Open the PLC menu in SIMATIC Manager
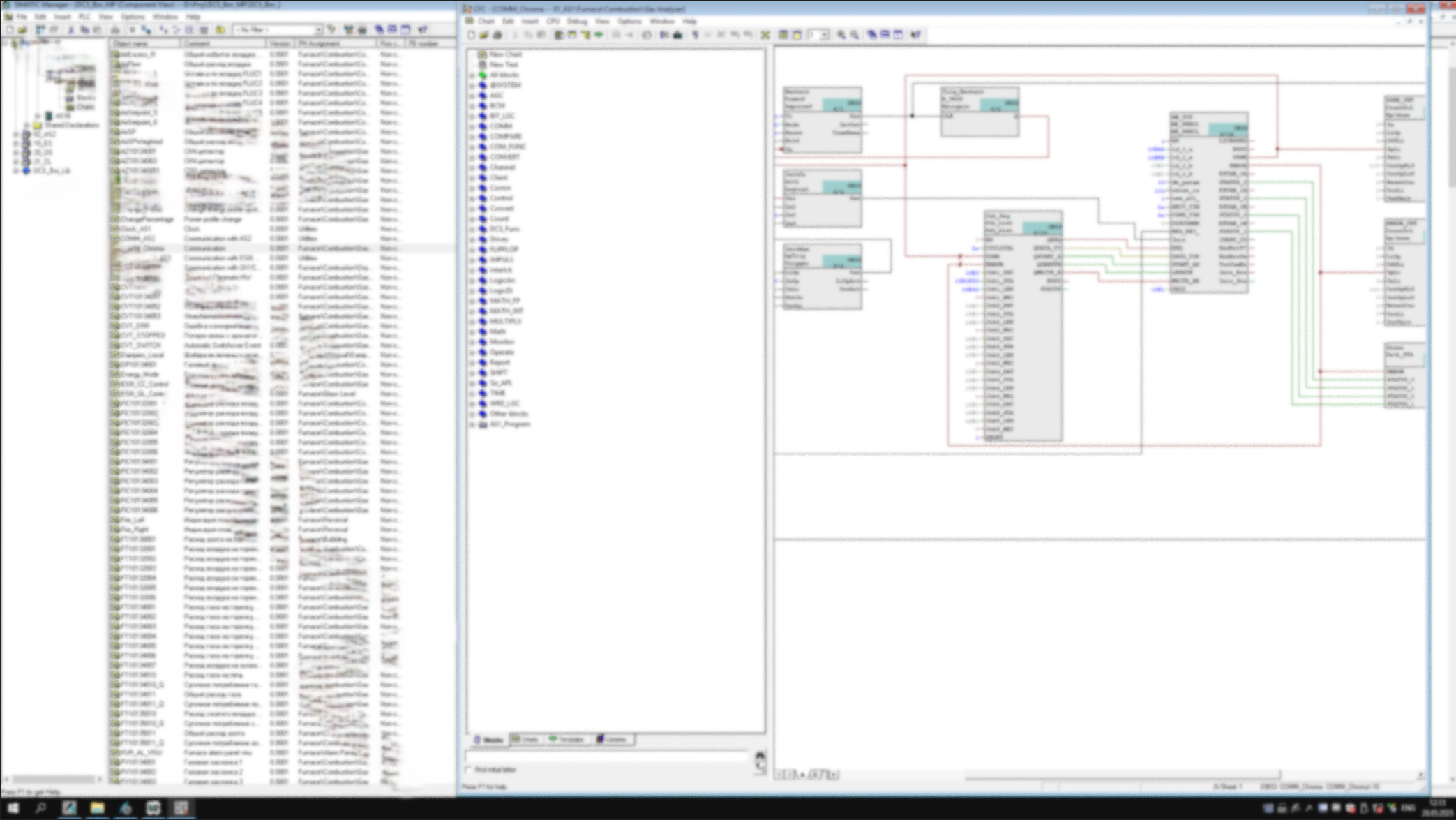This screenshot has height=820, width=1456. (84, 17)
